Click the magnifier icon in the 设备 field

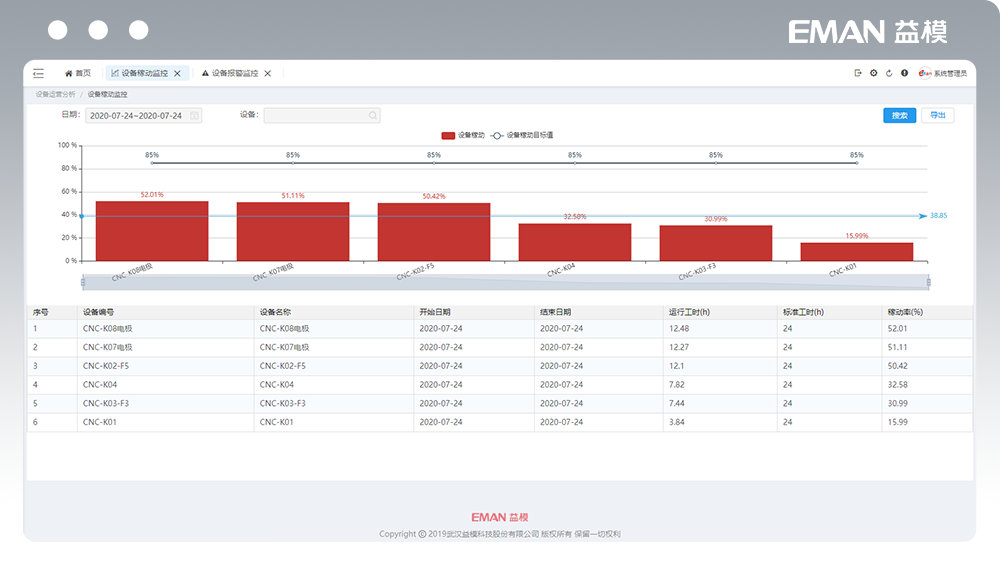[373, 116]
